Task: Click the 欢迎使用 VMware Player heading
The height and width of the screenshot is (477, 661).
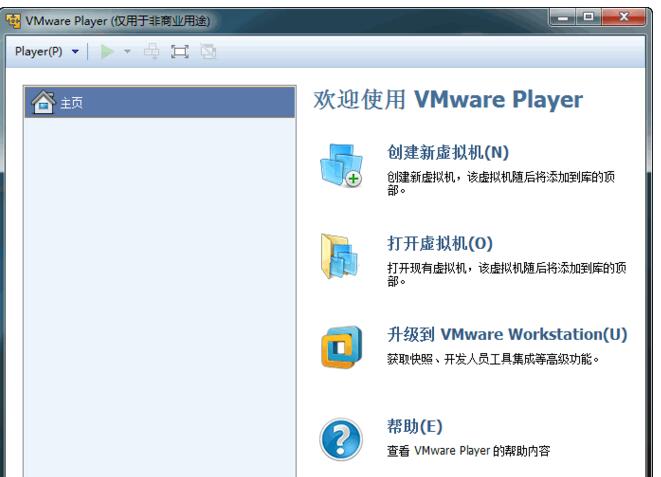Action: [x=448, y=99]
